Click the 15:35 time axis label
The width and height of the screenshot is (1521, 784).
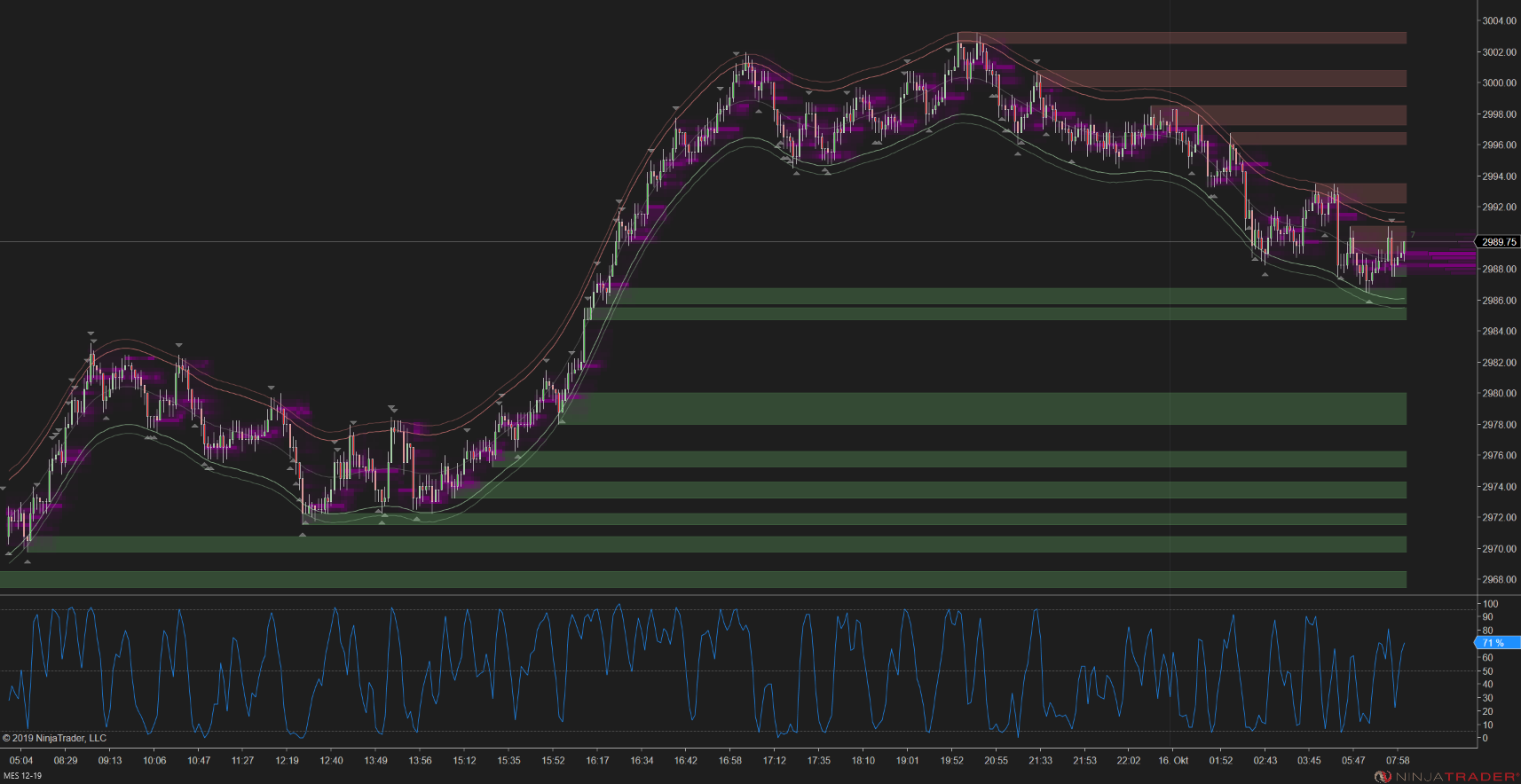[508, 760]
